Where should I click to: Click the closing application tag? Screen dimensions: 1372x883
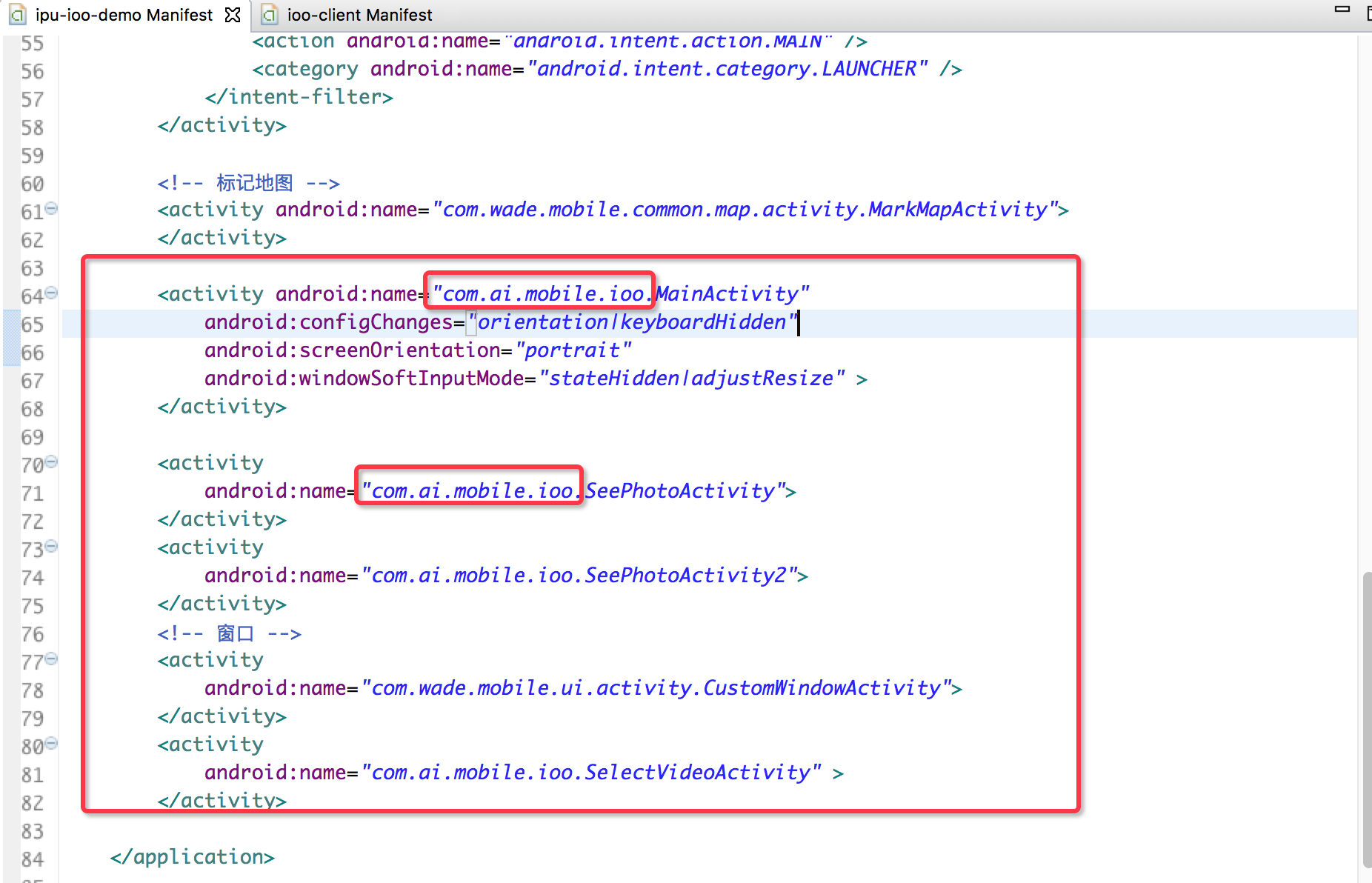[x=192, y=857]
